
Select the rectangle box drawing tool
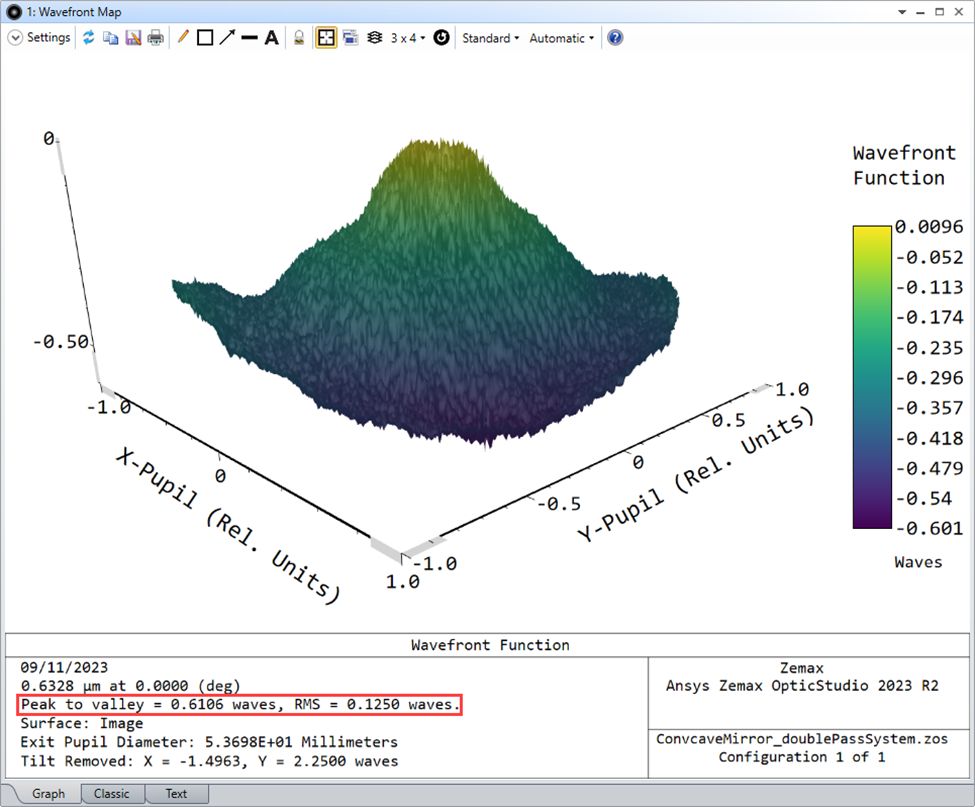pos(205,38)
